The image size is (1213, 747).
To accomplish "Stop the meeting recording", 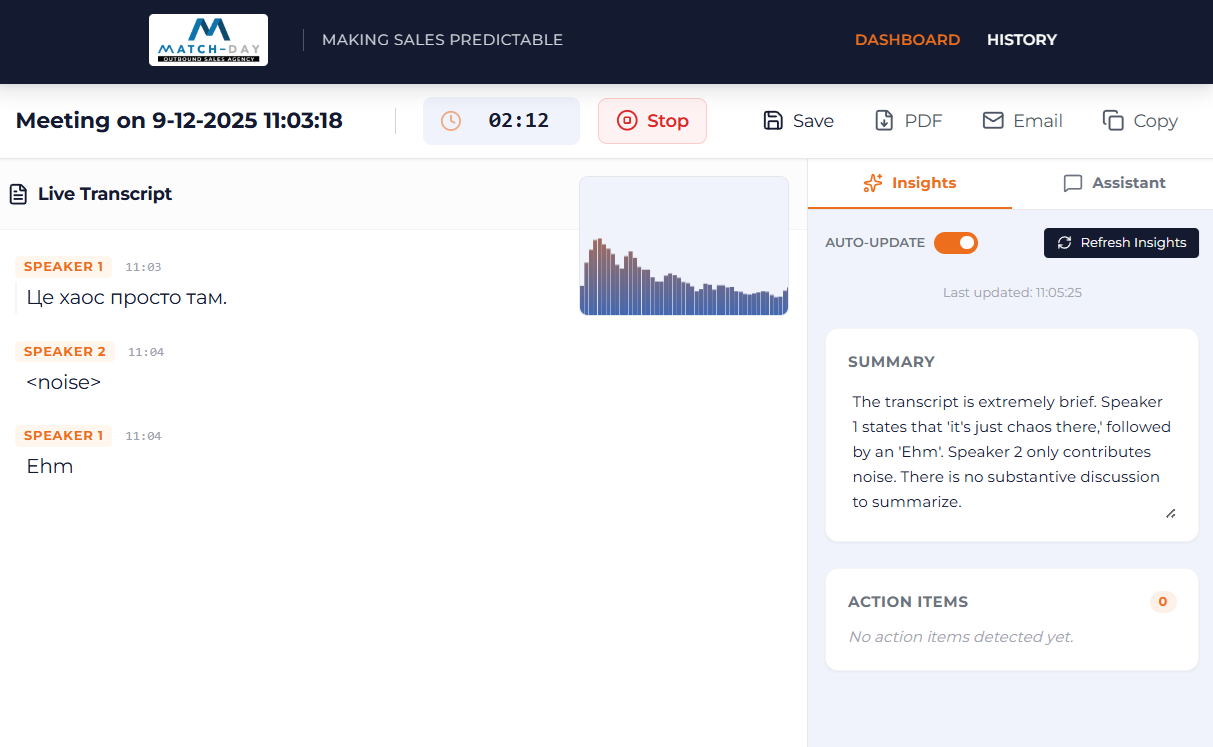I will pos(652,121).
